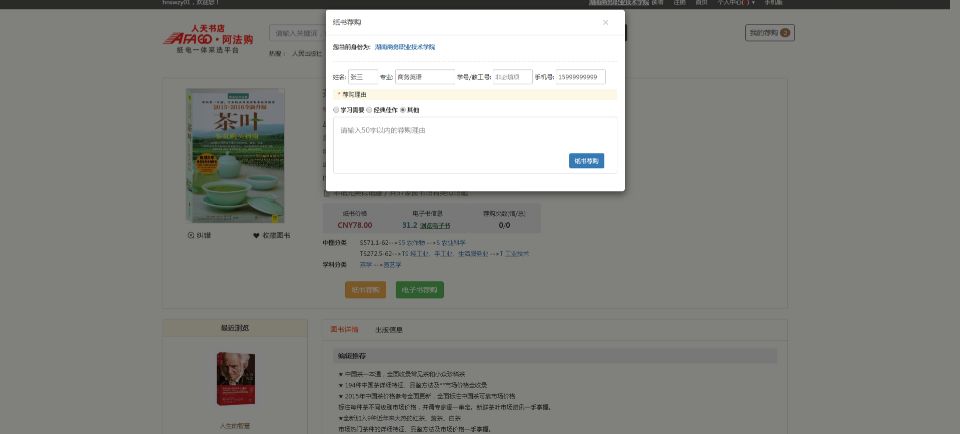The height and width of the screenshot is (434, 960).
Task: Switch to the 出版信息 tab
Action: point(389,328)
